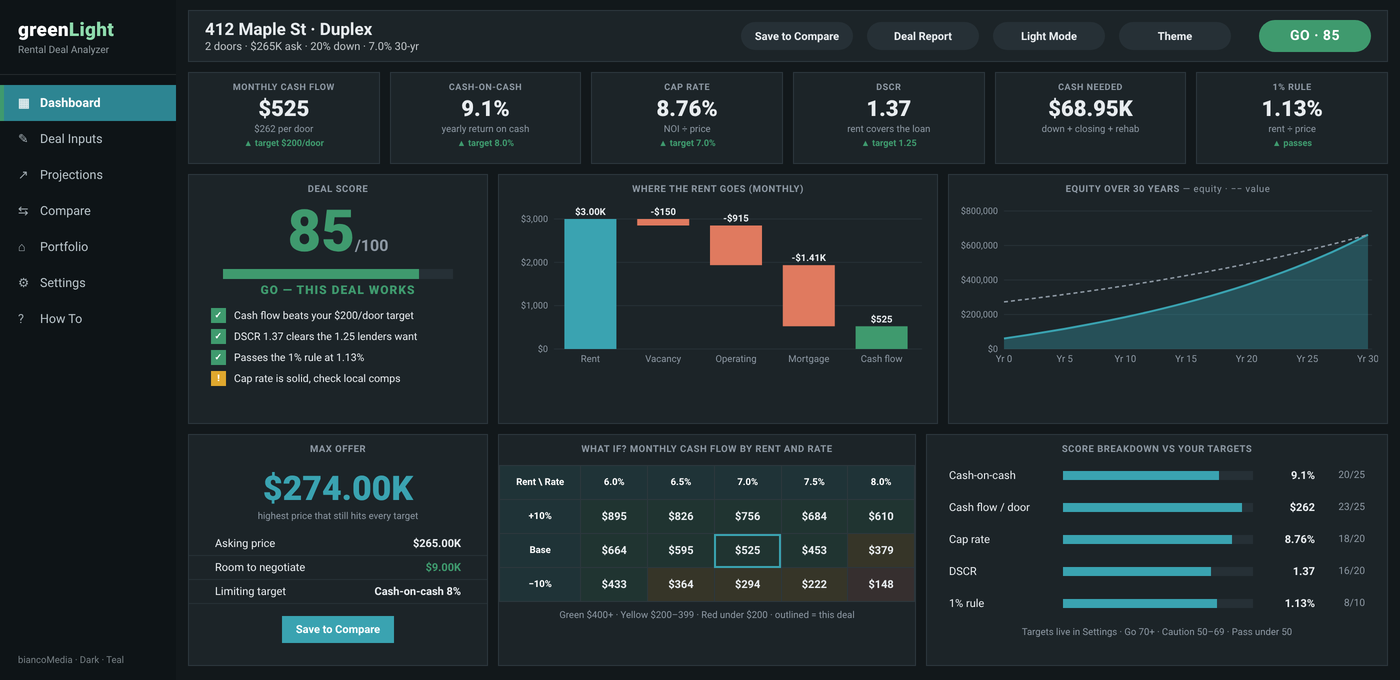
Task: Click the +10% rent row header
Action: [540, 516]
